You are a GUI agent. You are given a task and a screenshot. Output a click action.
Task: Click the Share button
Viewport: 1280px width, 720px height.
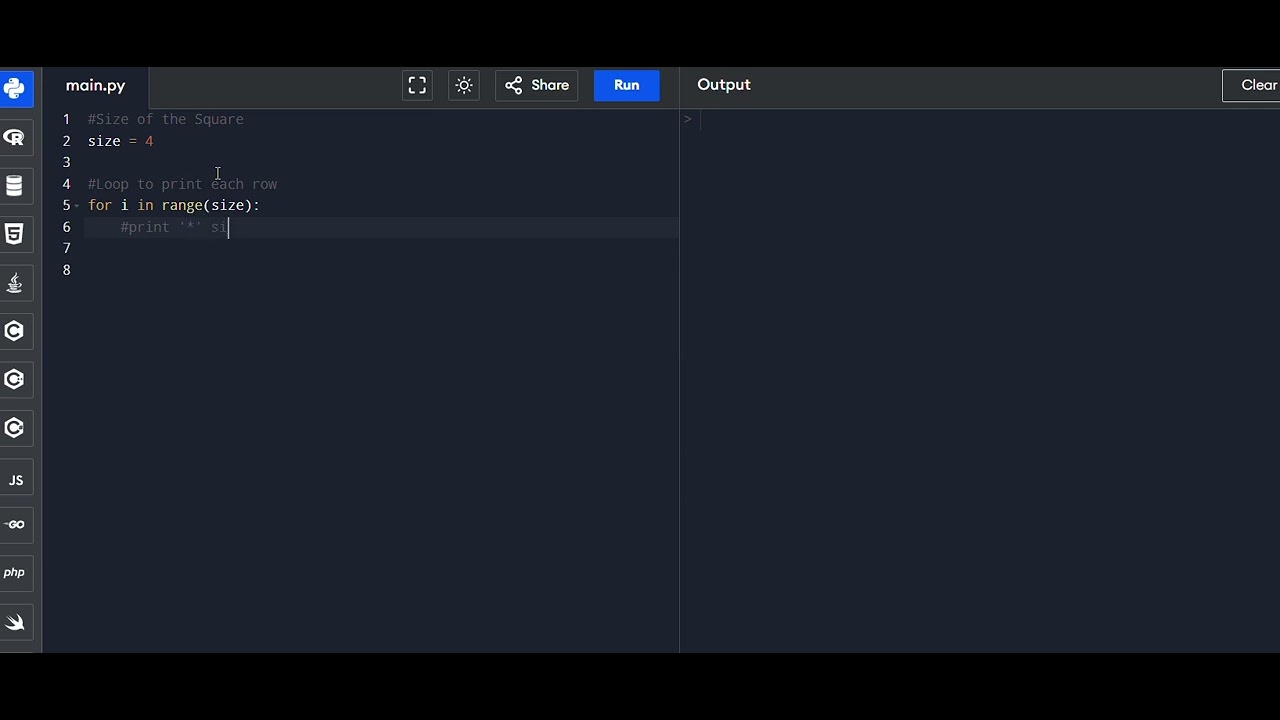click(x=537, y=85)
